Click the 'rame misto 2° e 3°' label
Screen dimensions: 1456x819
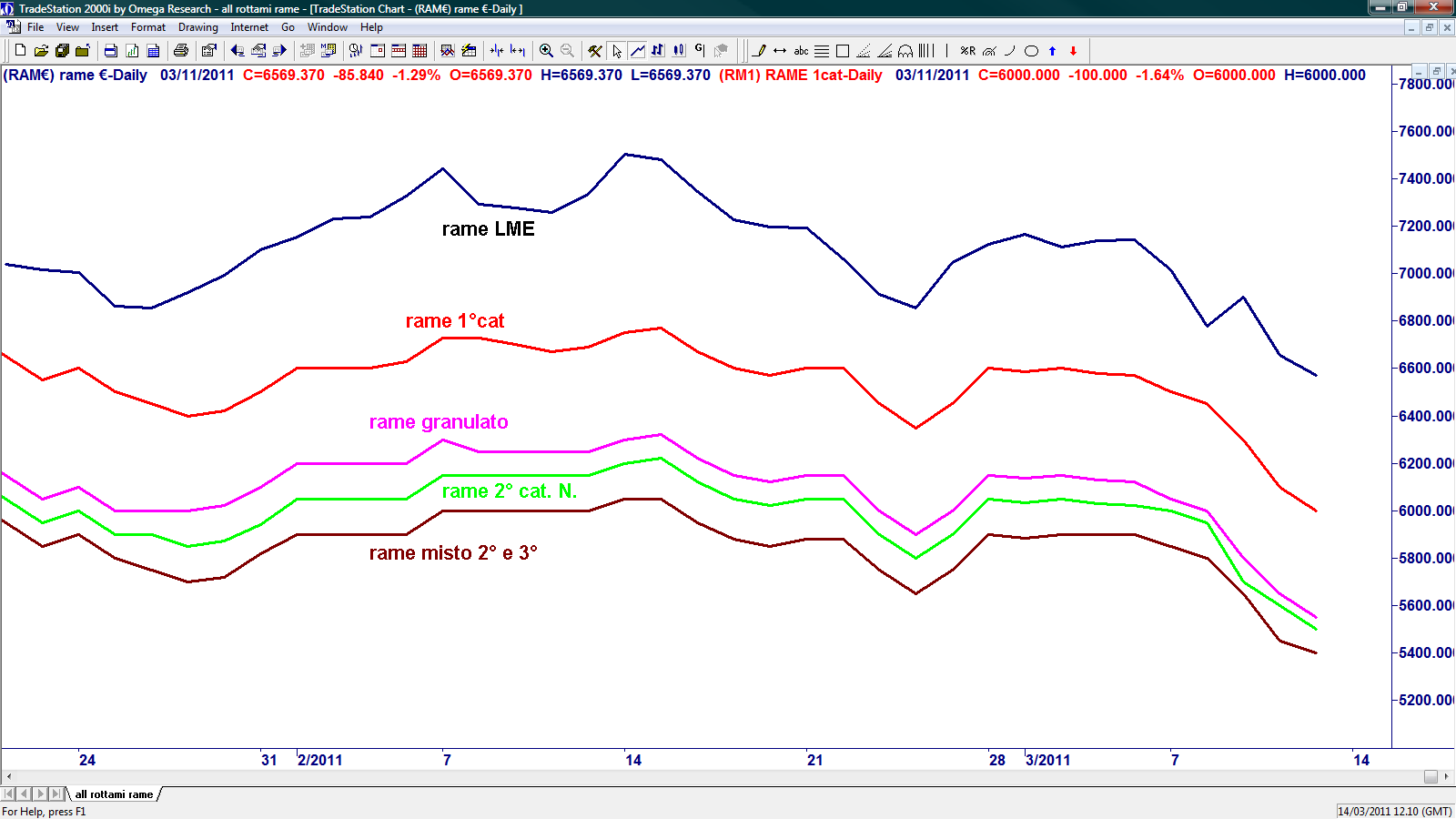pyautogui.click(x=453, y=553)
